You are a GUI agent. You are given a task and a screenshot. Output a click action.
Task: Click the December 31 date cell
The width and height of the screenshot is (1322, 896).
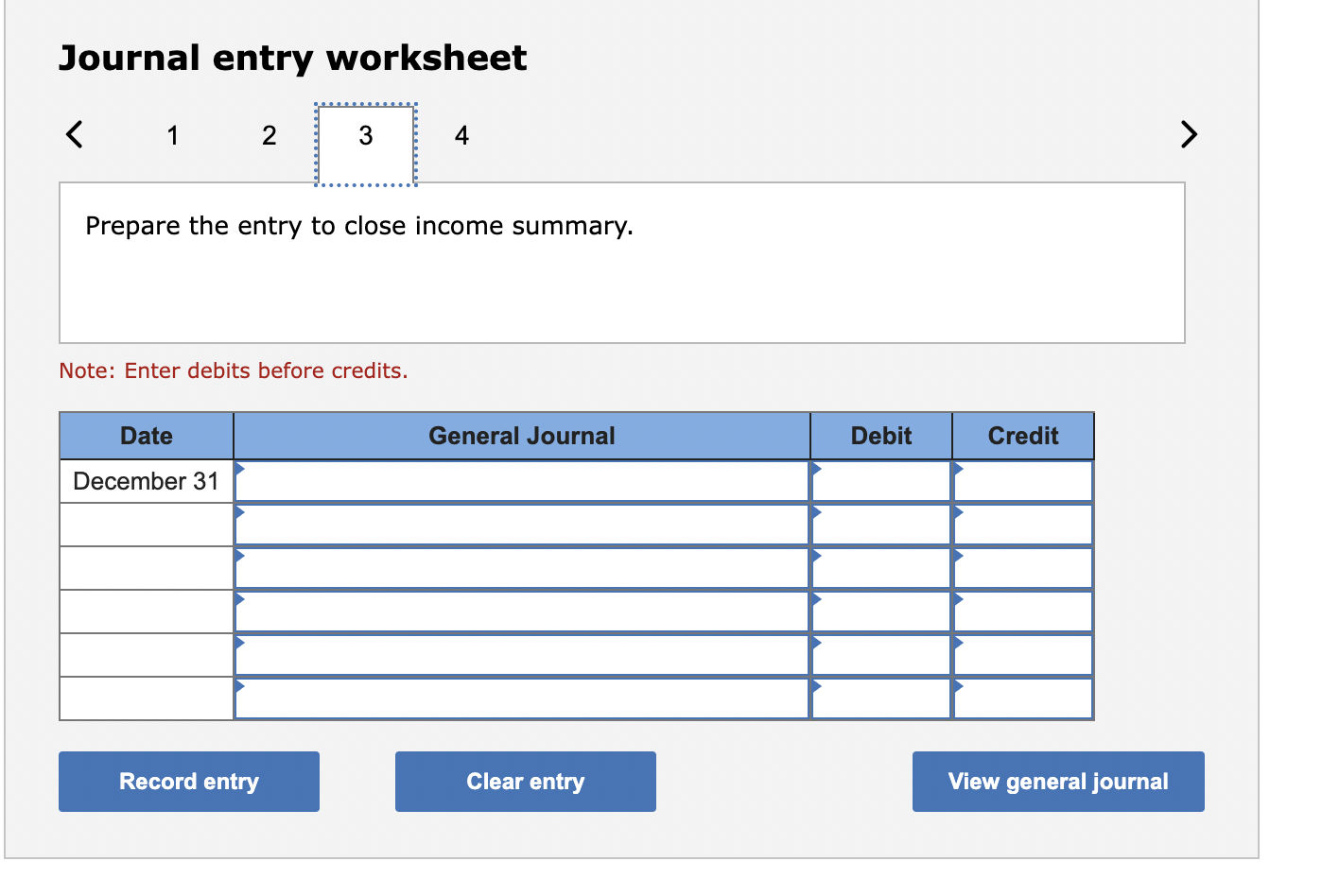pyautogui.click(x=147, y=481)
